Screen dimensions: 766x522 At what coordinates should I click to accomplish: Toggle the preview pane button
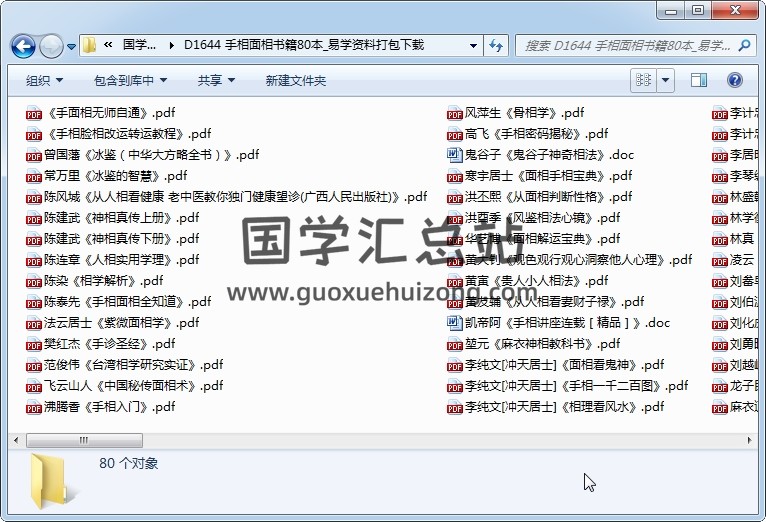pos(699,80)
